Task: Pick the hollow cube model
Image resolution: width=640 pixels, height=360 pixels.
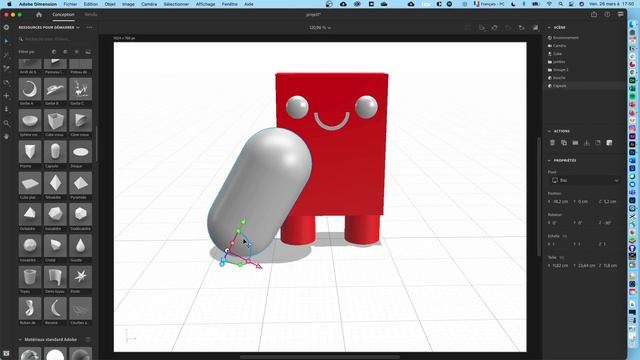Action: coord(55,120)
